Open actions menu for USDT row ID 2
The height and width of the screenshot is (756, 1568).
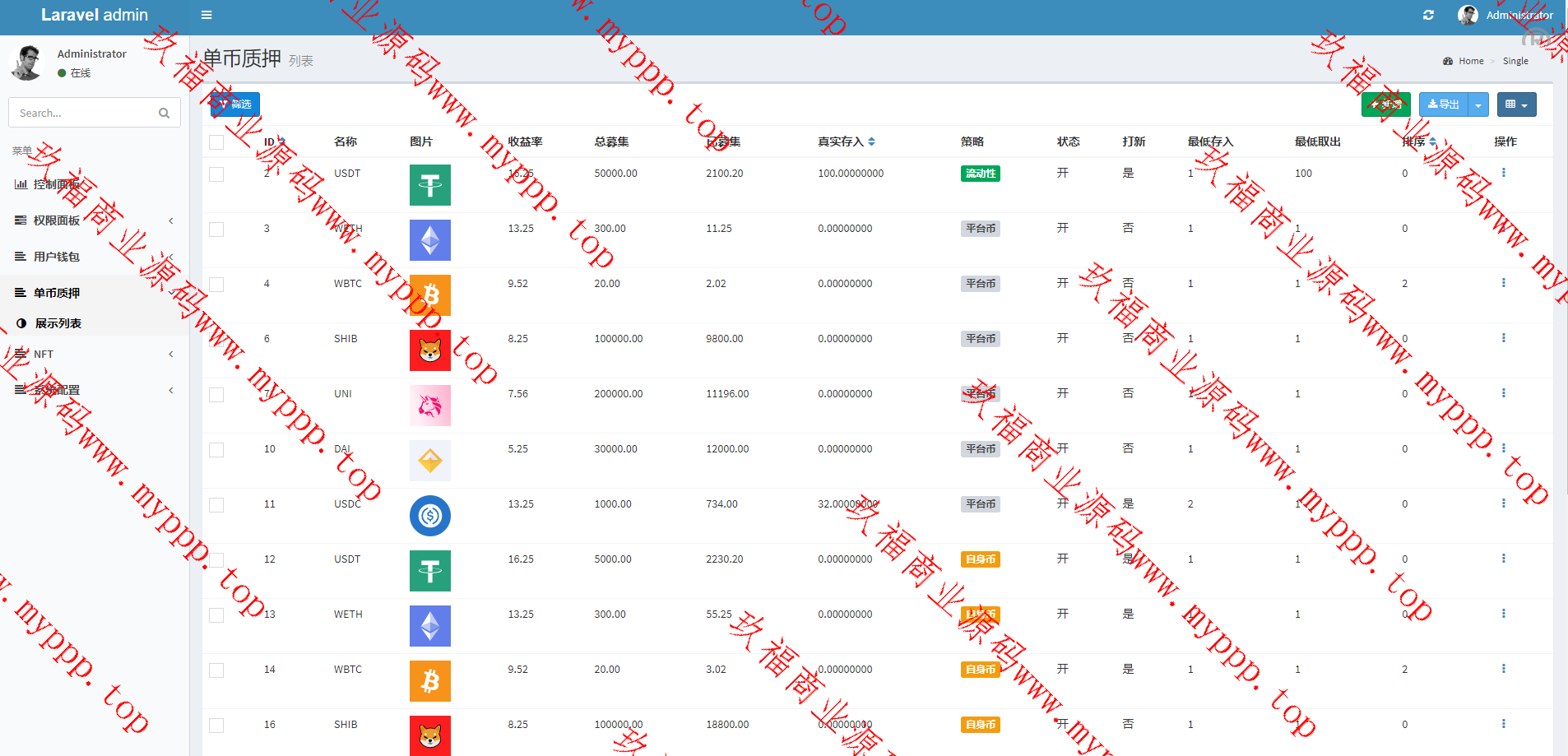1503,173
